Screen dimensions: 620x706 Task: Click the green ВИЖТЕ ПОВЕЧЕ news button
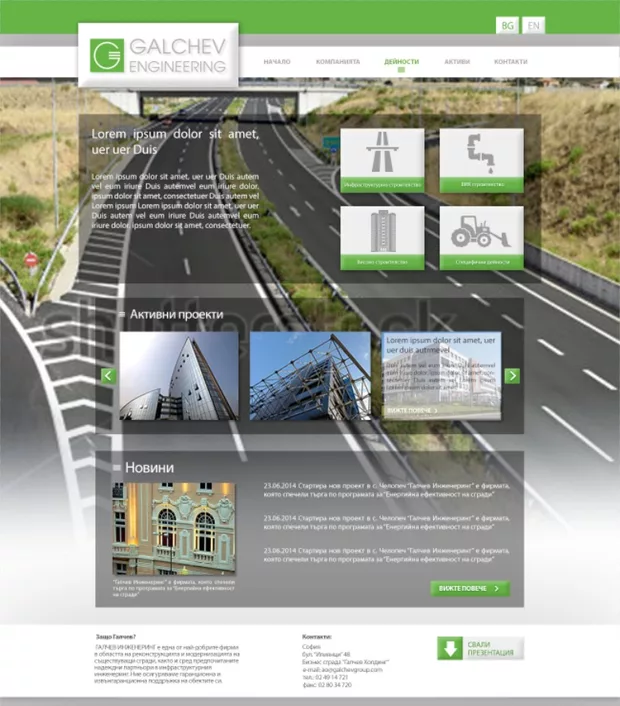coord(470,588)
